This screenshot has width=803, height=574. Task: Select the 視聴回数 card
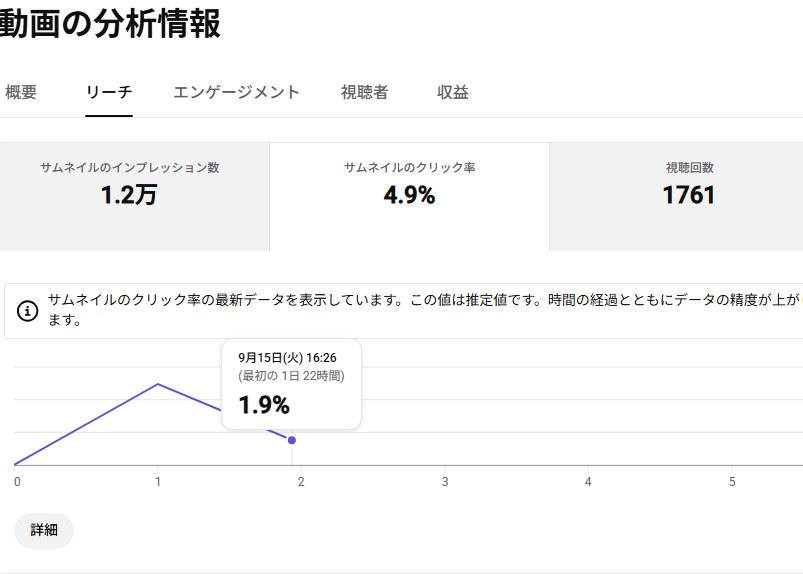coord(676,197)
